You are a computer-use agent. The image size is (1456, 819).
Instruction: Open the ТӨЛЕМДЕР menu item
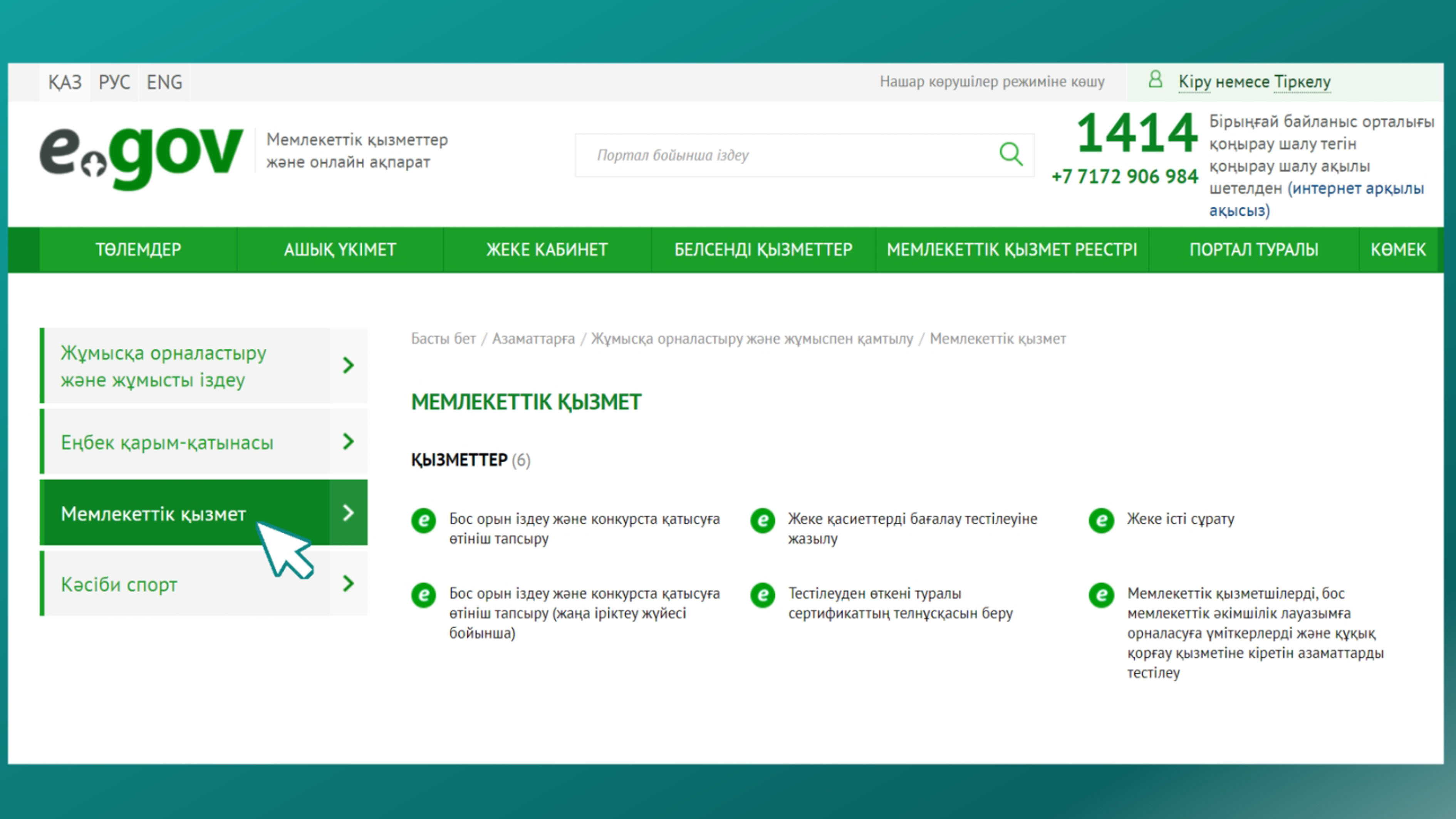(139, 249)
